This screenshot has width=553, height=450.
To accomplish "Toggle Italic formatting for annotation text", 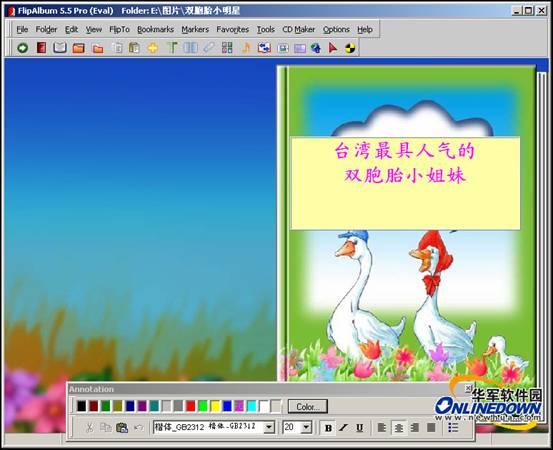I will click(343, 428).
